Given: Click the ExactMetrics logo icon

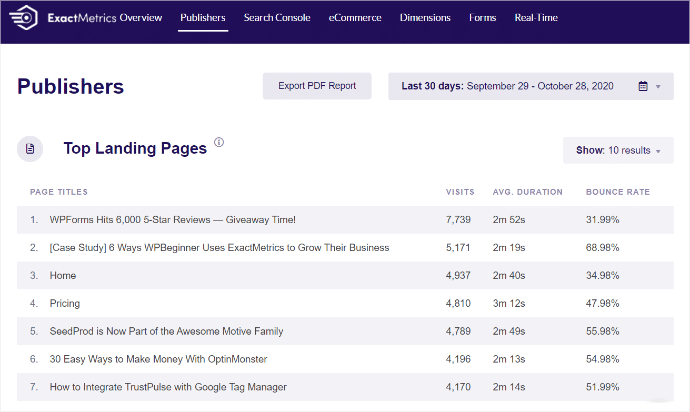Looking at the screenshot, I should coord(24,18).
